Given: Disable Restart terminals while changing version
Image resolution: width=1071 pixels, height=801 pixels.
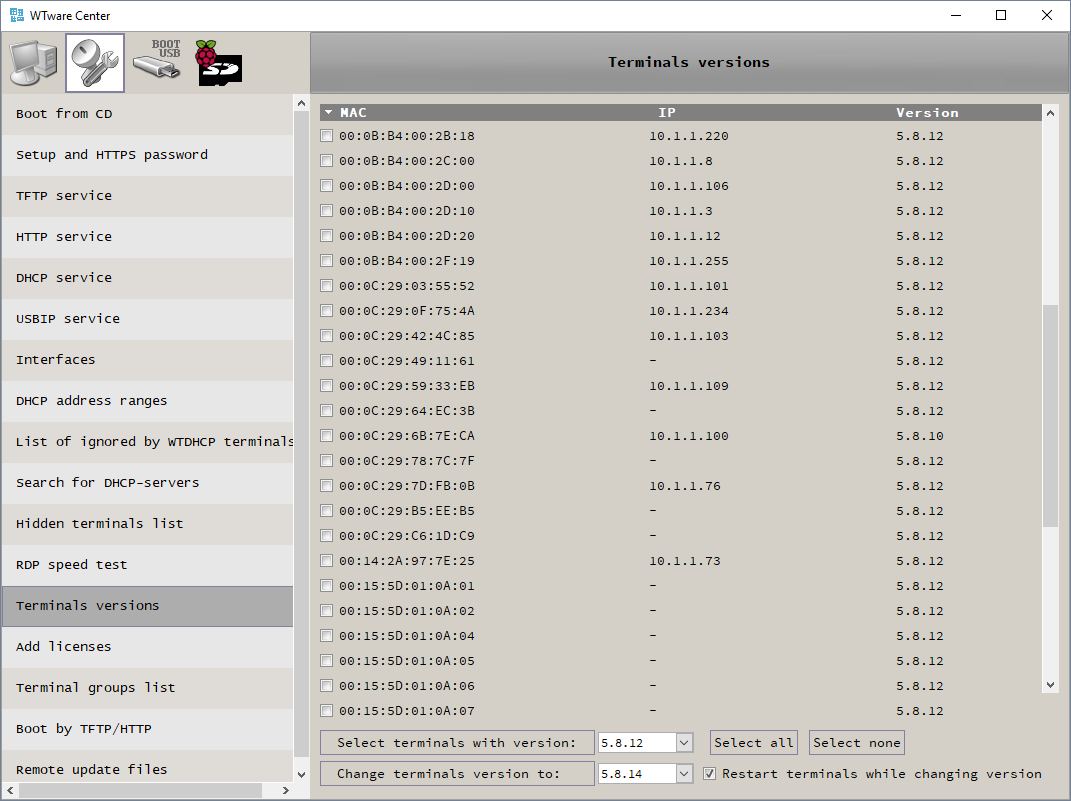Looking at the screenshot, I should [710, 774].
